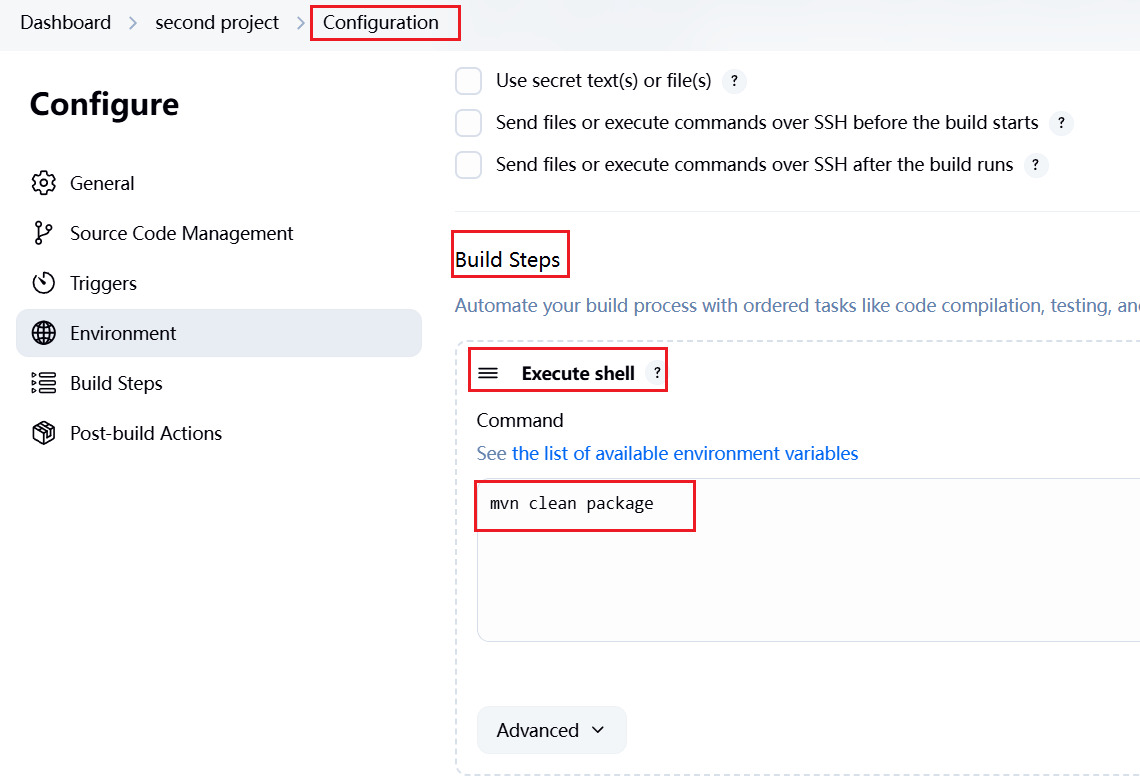
Task: Check SSH commands before the build starts
Action: (468, 123)
